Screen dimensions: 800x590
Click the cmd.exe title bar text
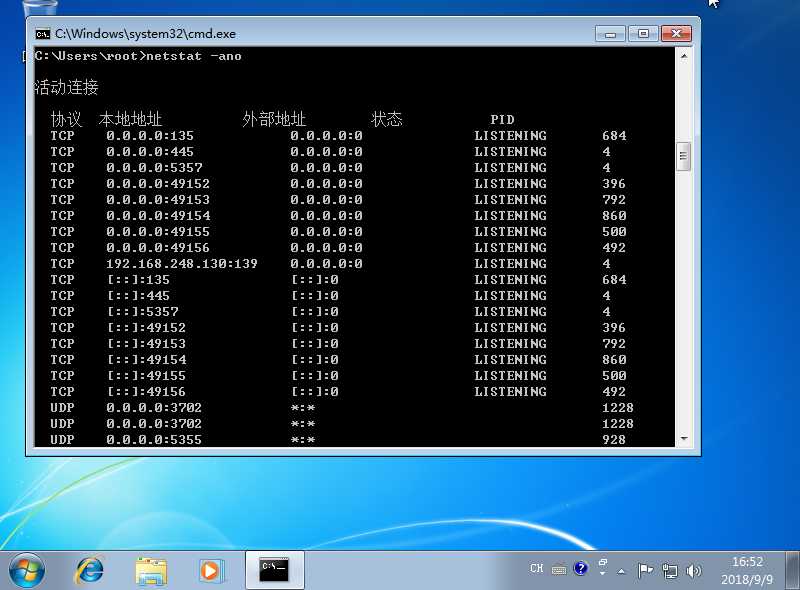[x=145, y=34]
